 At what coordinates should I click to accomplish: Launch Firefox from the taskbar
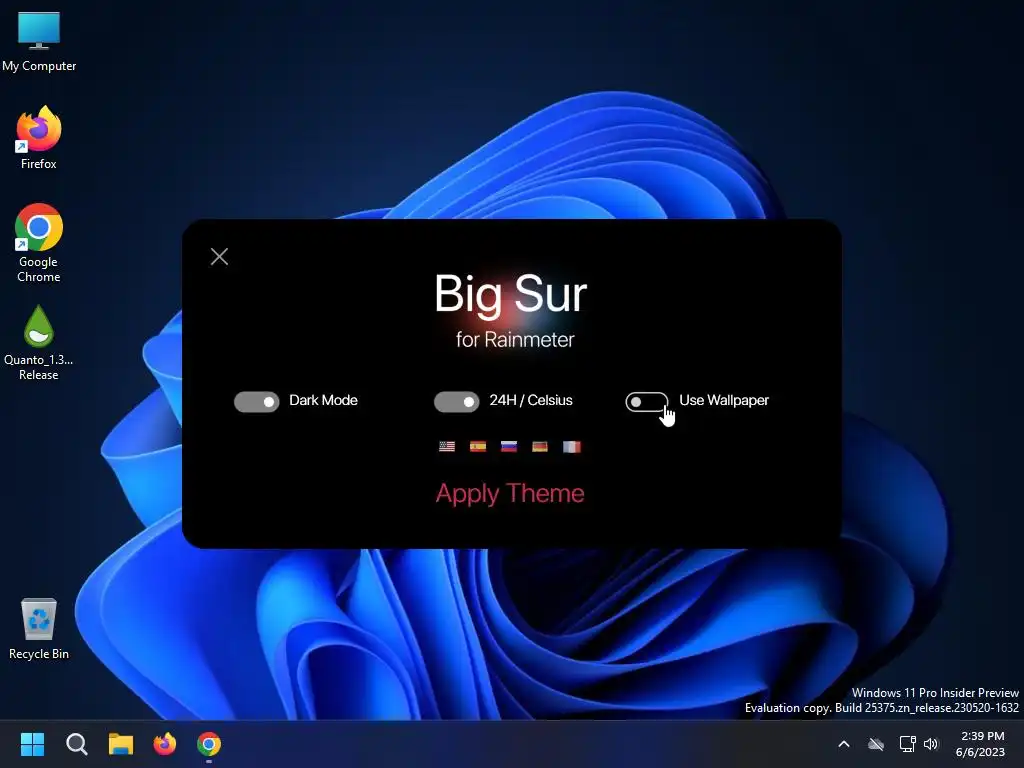165,744
